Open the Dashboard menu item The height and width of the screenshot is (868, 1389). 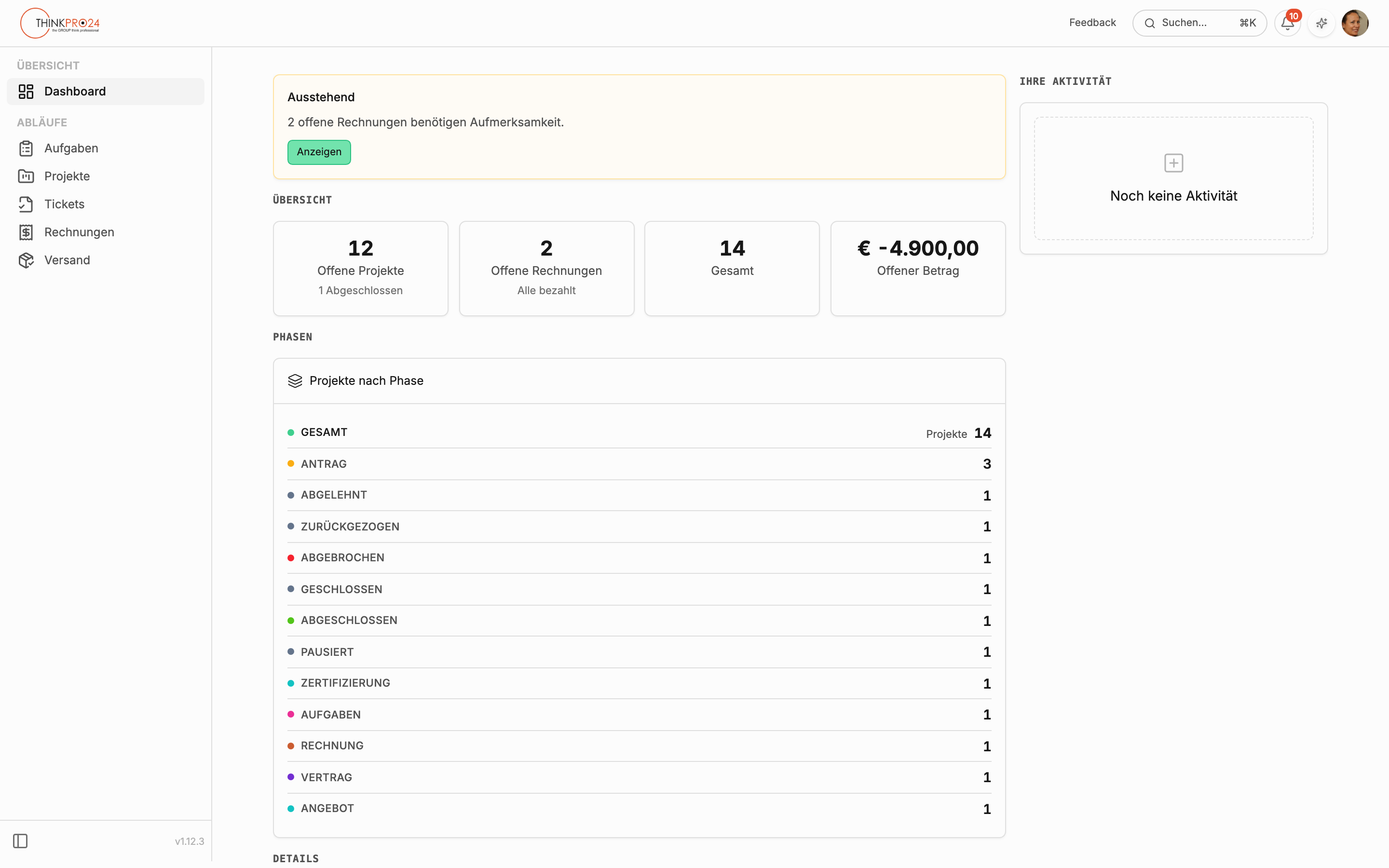point(106,91)
